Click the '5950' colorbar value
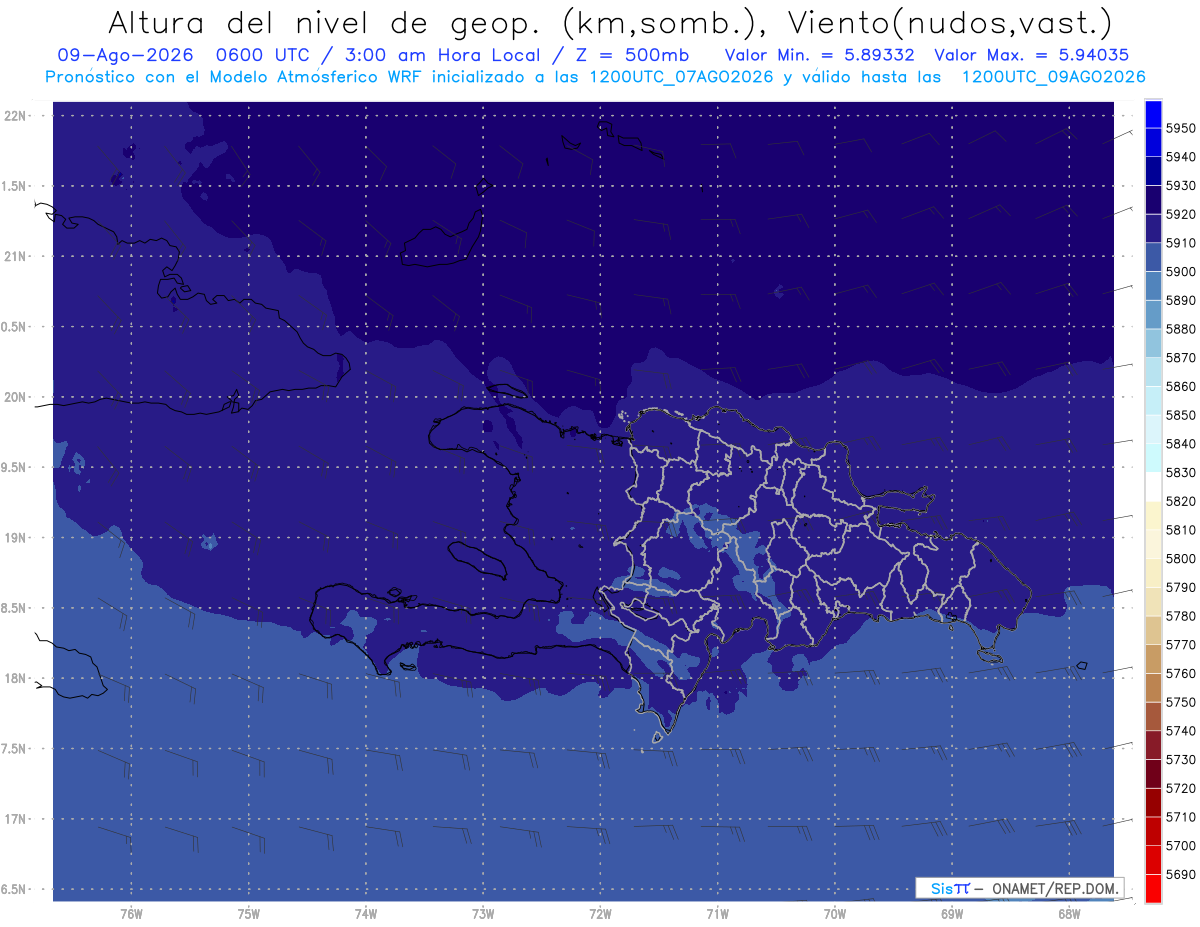The width and height of the screenshot is (1200, 927). (1181, 128)
